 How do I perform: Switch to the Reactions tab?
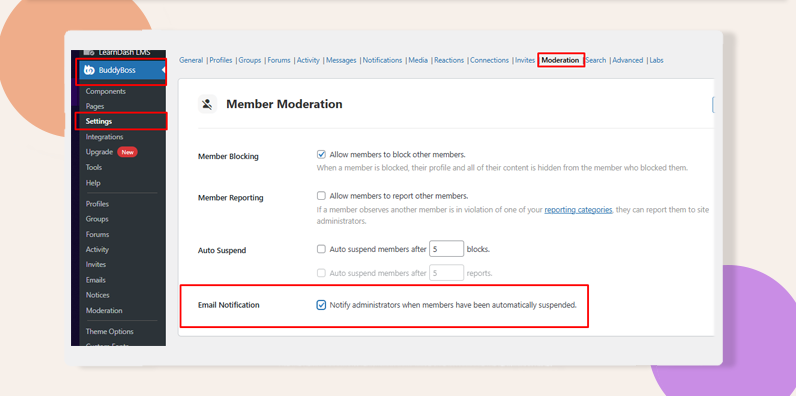pyautogui.click(x=449, y=60)
